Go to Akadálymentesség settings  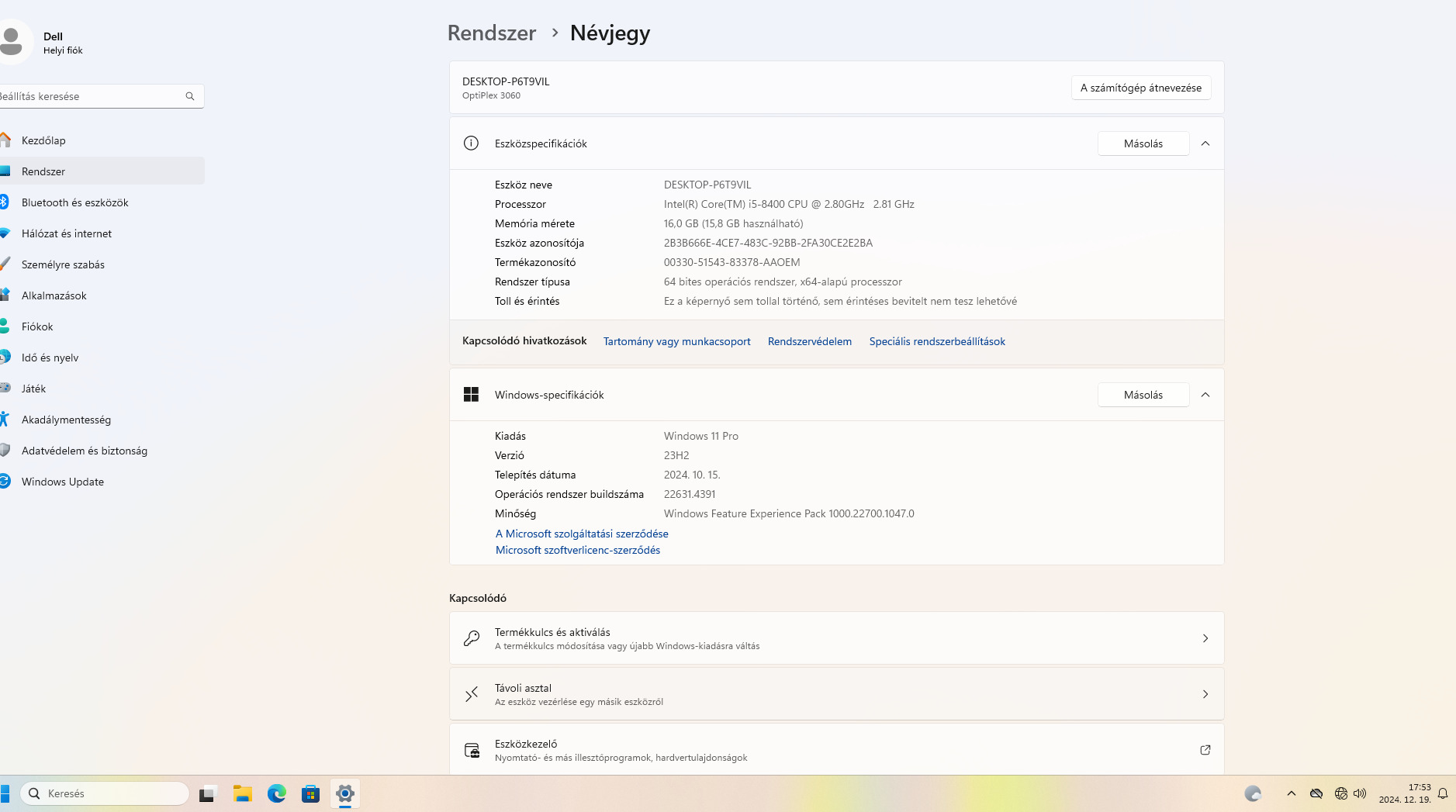point(102,420)
